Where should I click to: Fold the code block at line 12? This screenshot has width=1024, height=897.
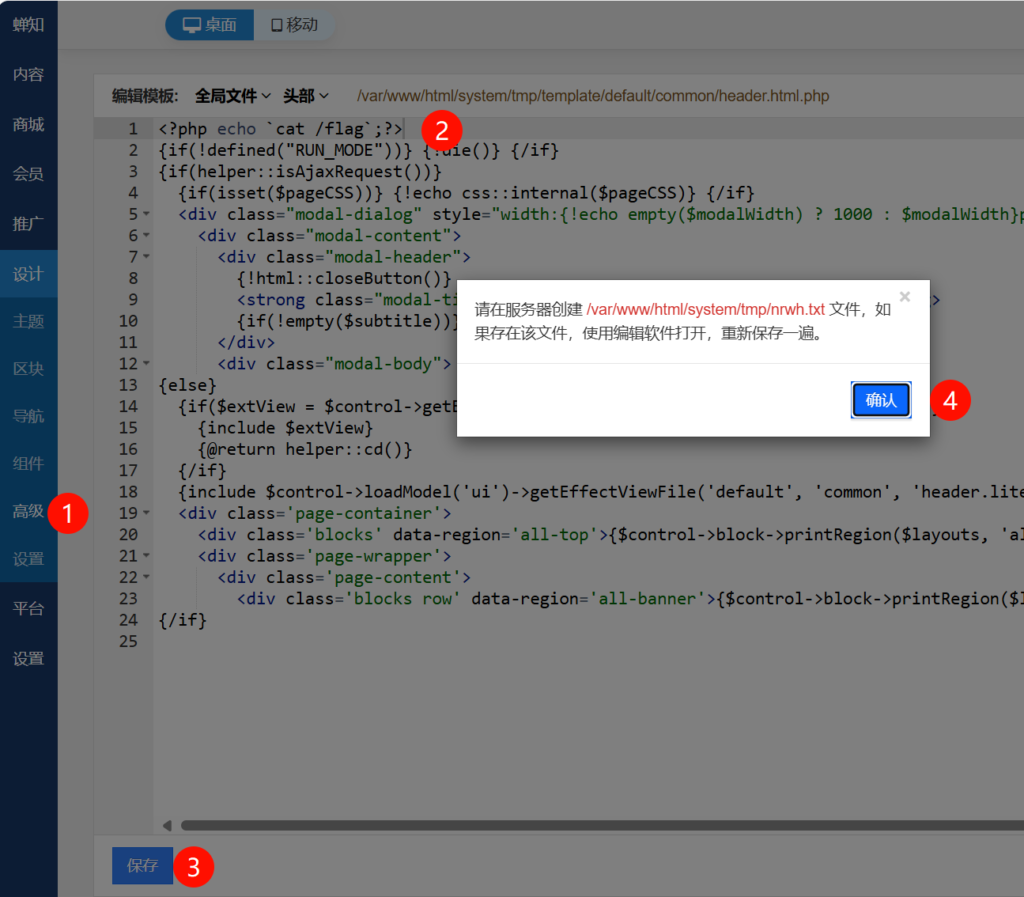point(147,364)
